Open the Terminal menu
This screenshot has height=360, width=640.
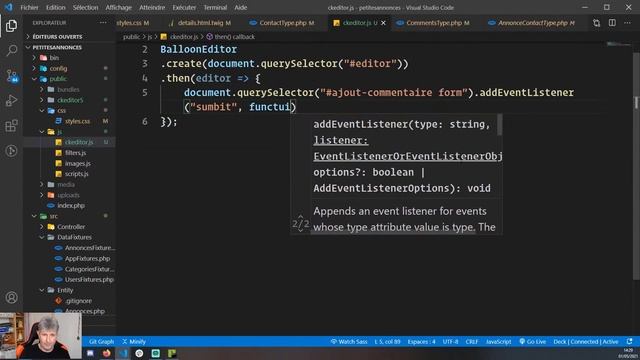(x=215, y=7)
